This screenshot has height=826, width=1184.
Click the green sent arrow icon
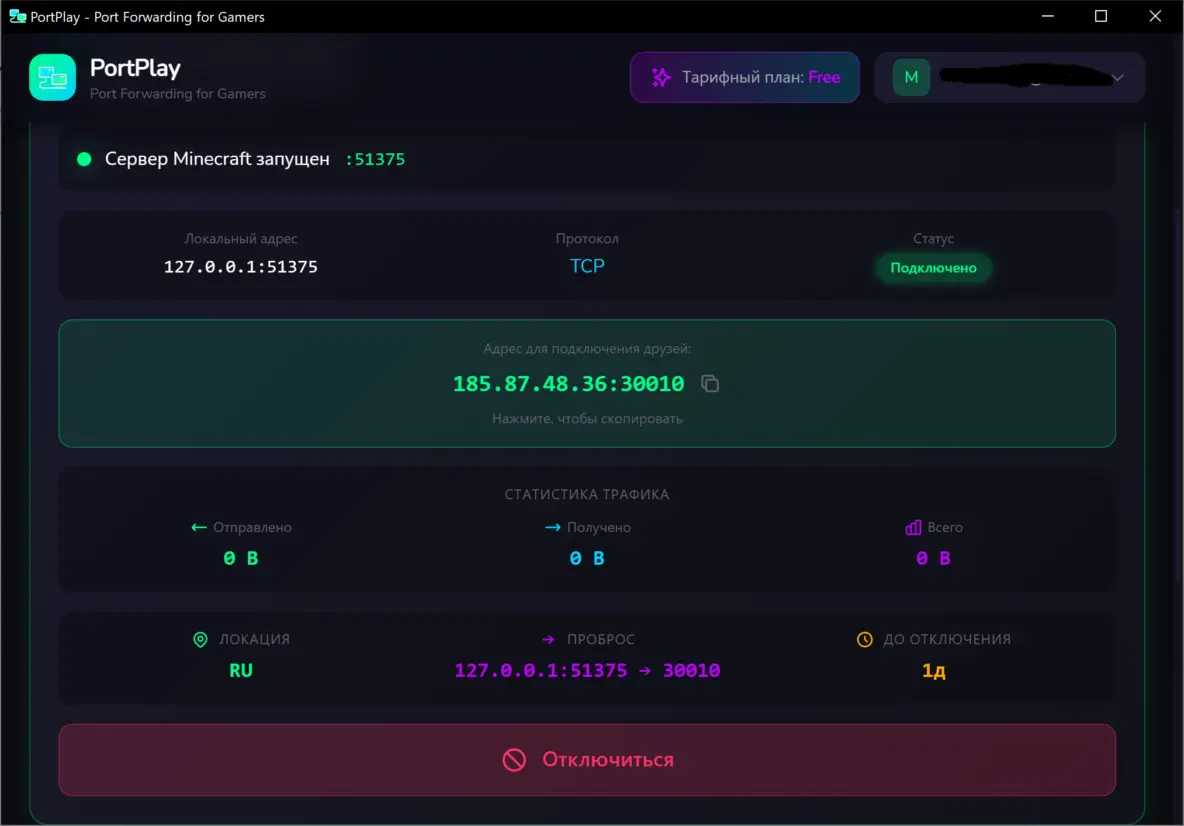pyautogui.click(x=198, y=527)
